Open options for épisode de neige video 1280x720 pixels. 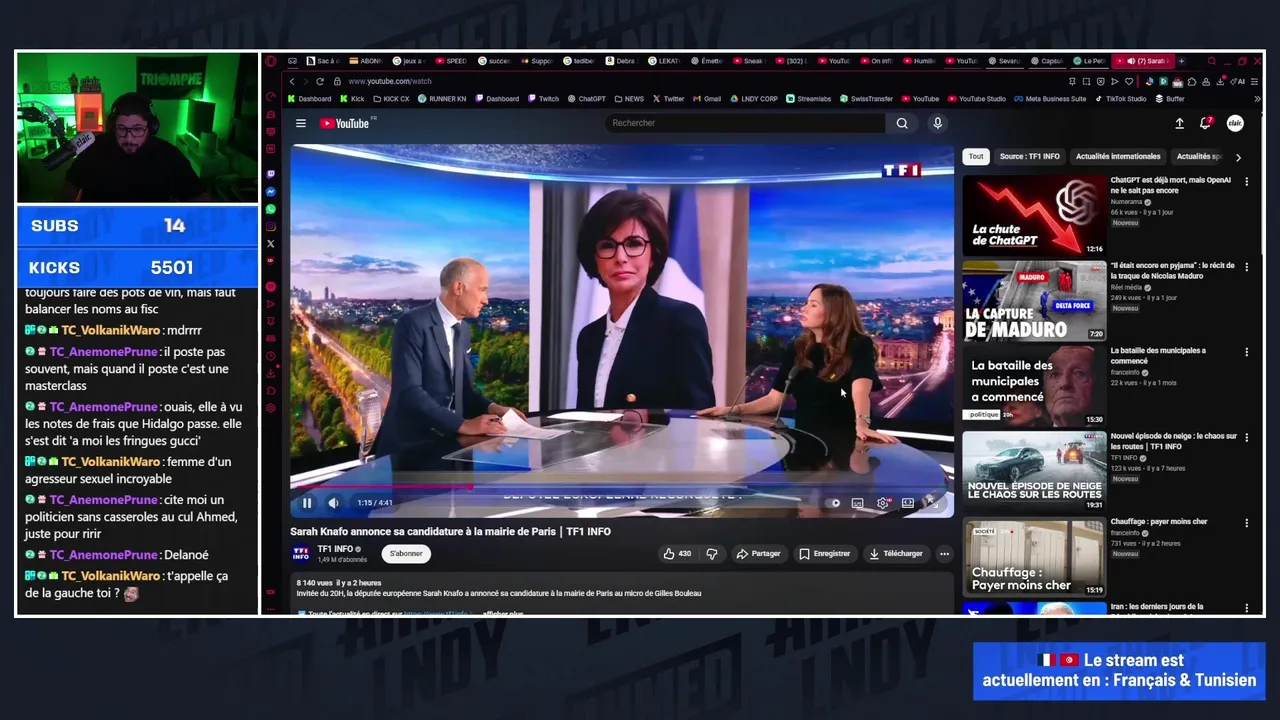[1246, 437]
